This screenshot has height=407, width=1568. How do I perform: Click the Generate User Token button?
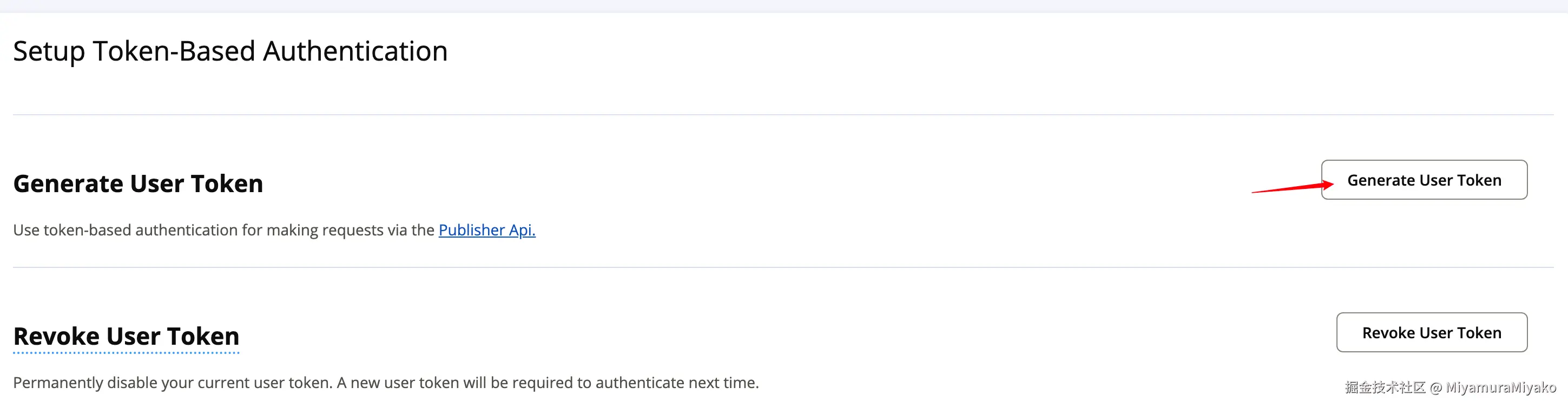(1424, 180)
